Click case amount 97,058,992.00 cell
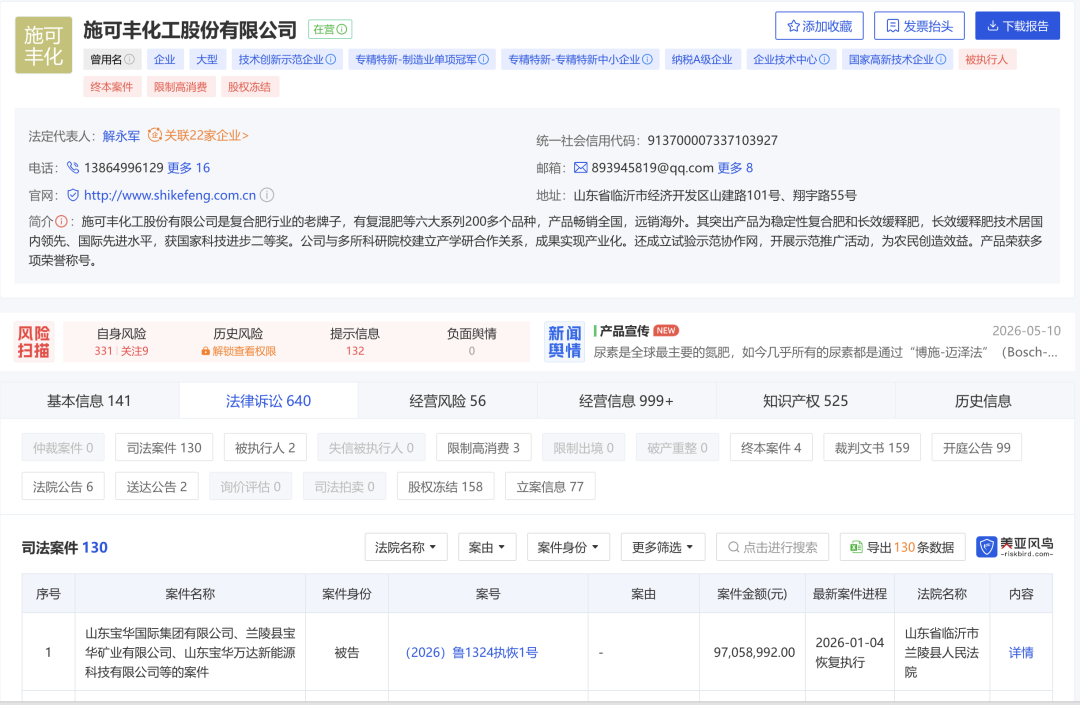Screen dimensions: 1080x705 [x=754, y=652]
